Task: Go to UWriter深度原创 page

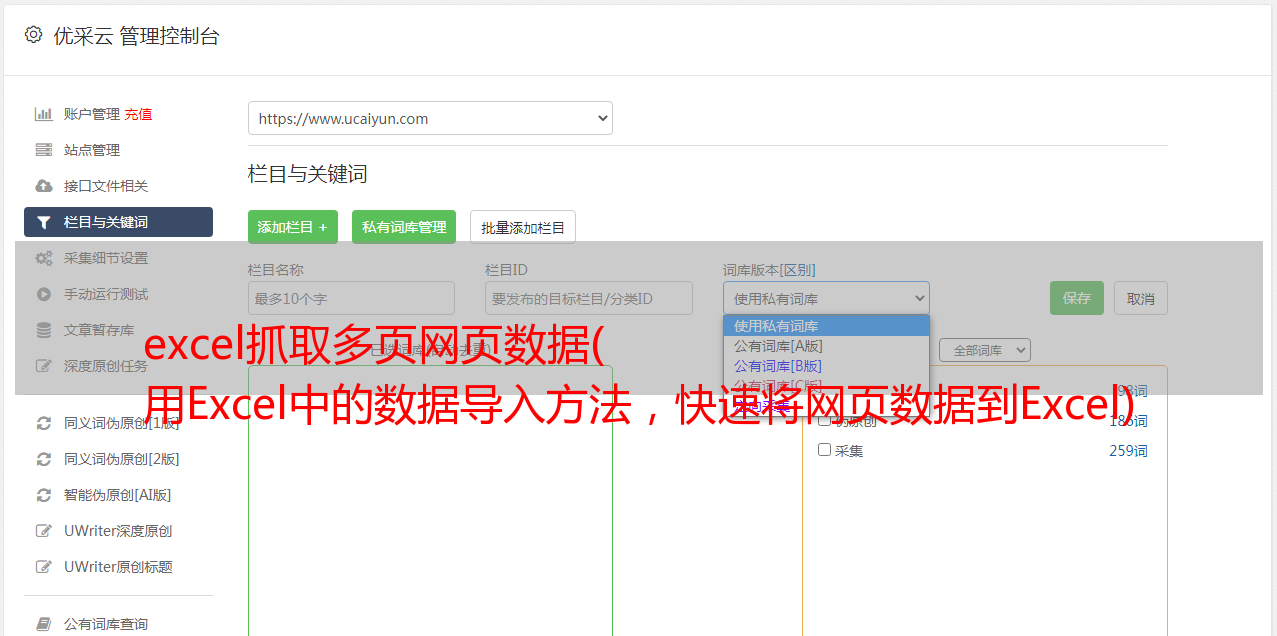Action: 118,531
